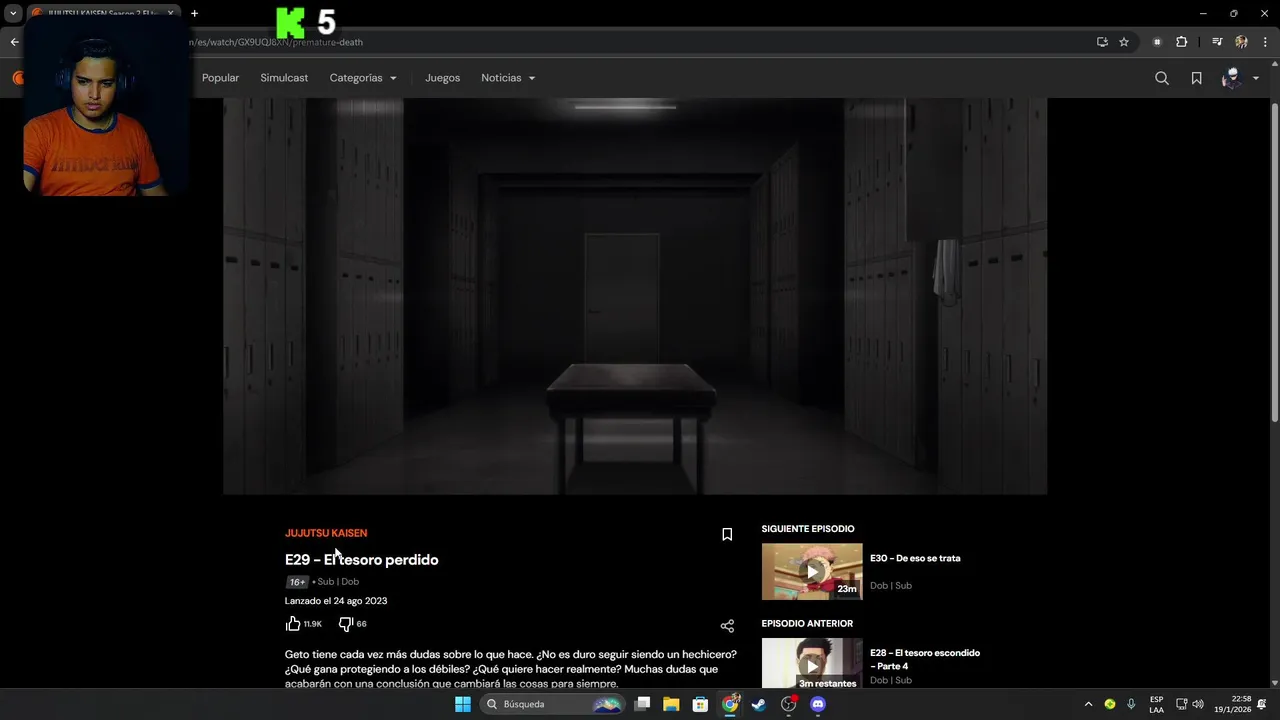This screenshot has height=720, width=1280.
Task: Click the scrollbar down arrow
Action: coord(1274,683)
